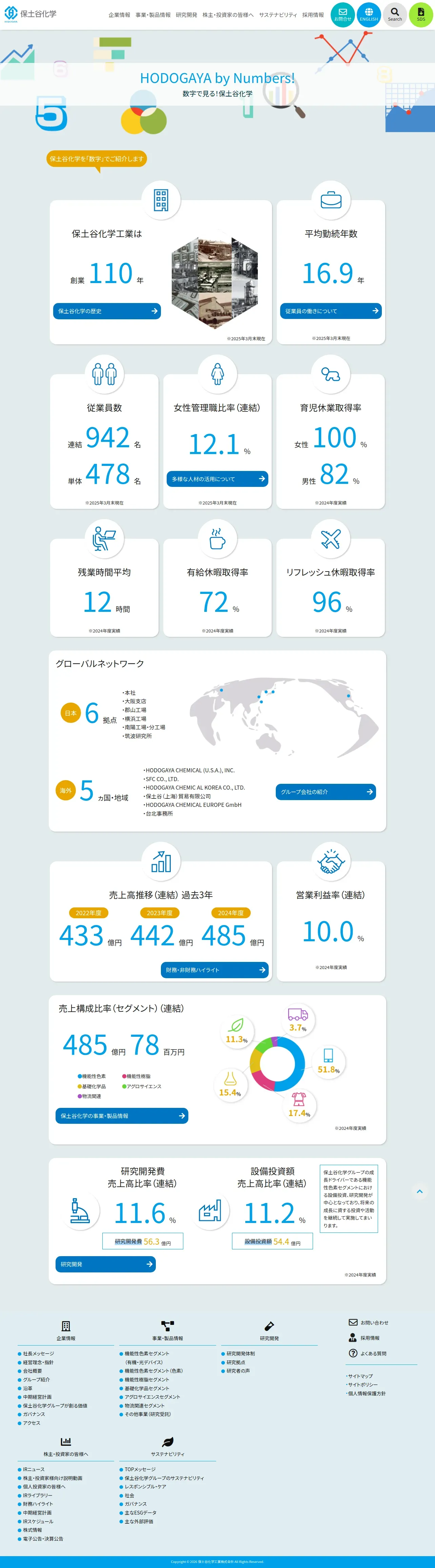Click the flask icon at 15.4%
The image size is (435, 1568).
tap(230, 1078)
